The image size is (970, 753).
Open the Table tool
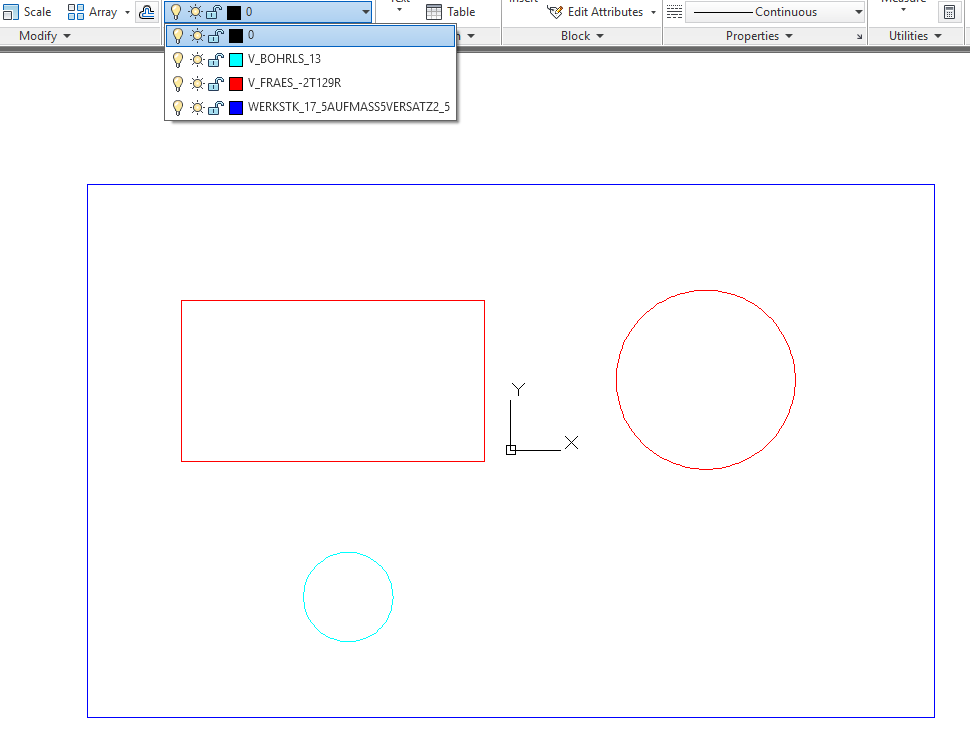pos(435,12)
